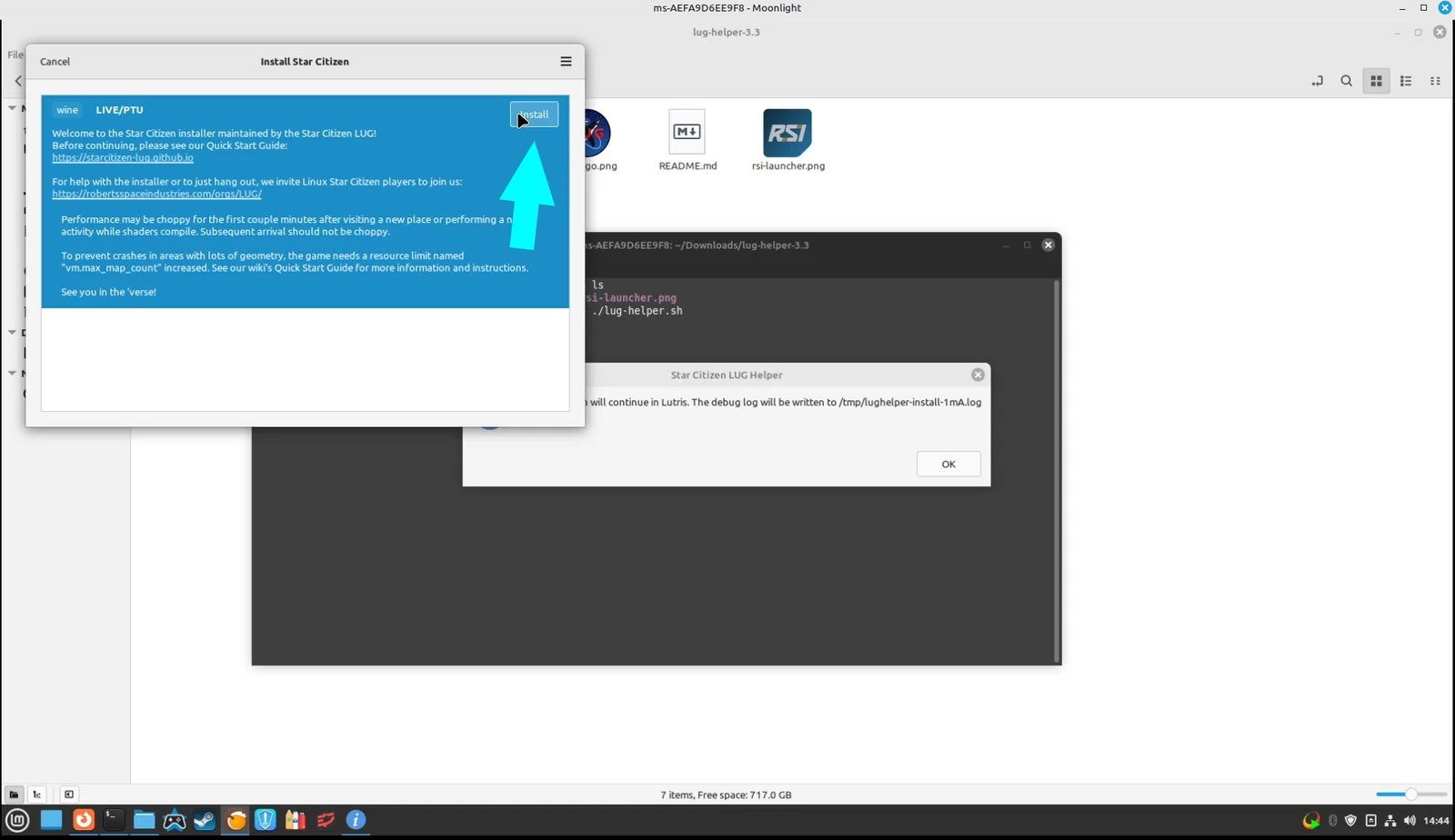Close the Star Citizen LUG Helper dialog

(x=978, y=375)
